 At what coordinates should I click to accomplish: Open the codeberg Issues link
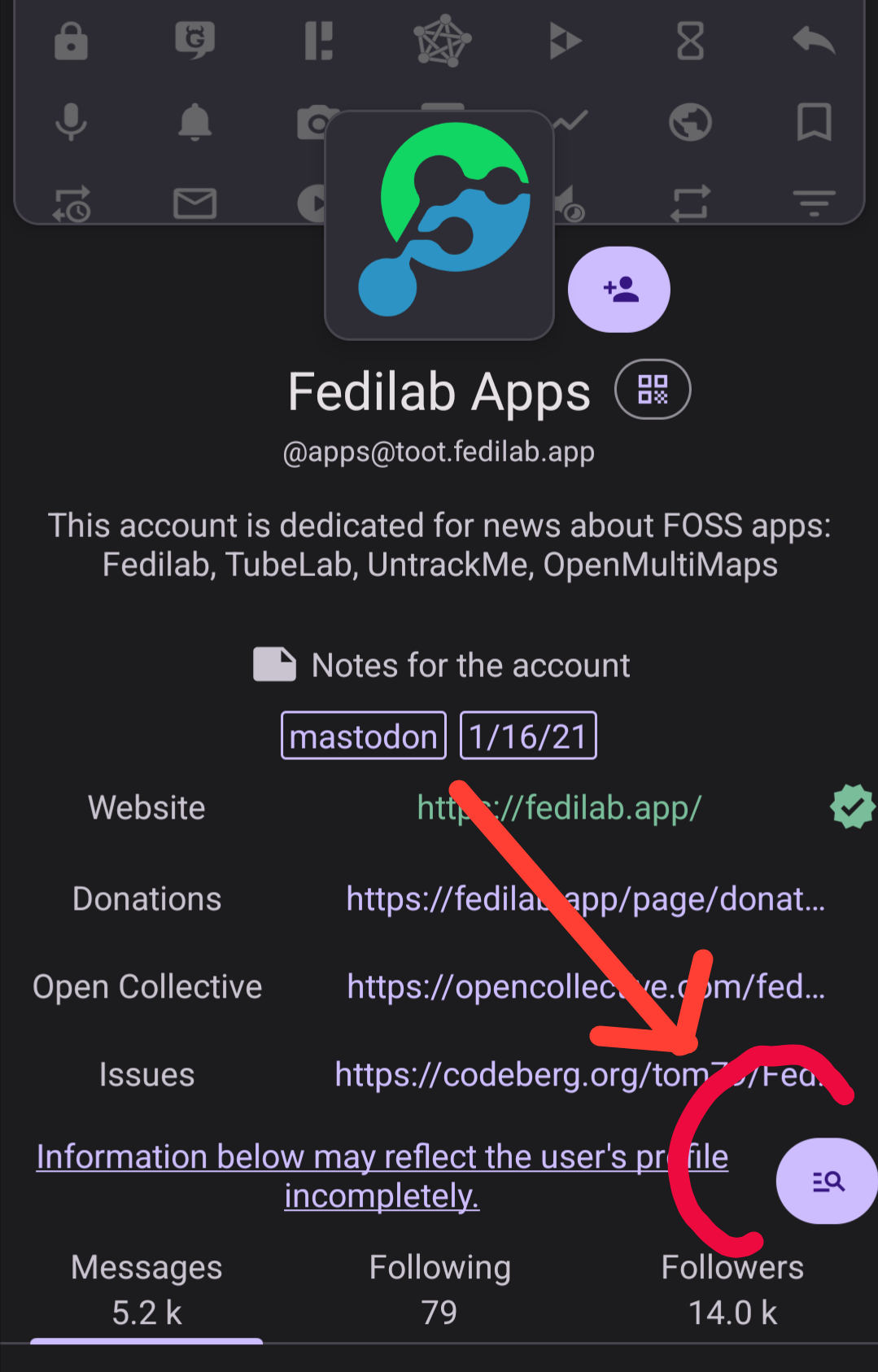coord(581,1075)
